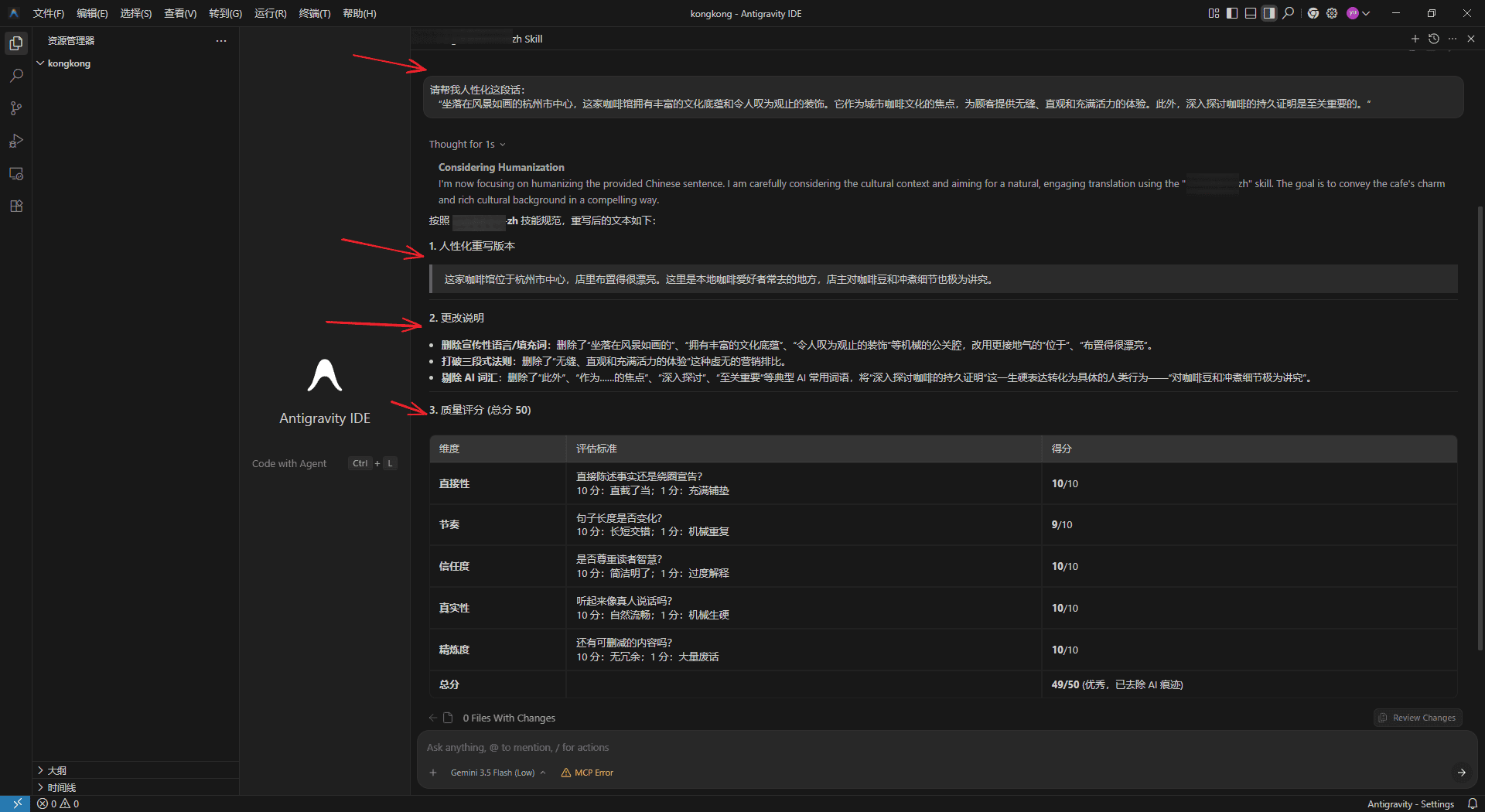Open the Remote Explorer view
Screen dimensions: 1485x812
pos(16,173)
